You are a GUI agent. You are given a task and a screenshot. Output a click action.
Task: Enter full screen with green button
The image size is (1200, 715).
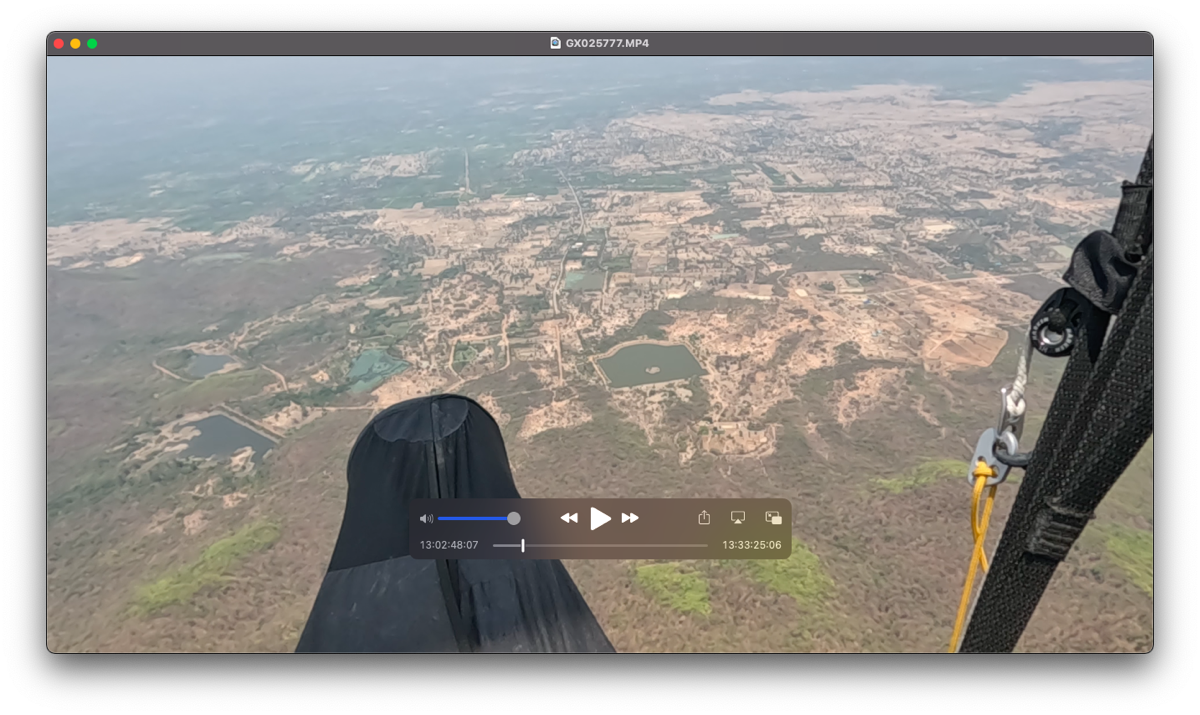click(92, 44)
